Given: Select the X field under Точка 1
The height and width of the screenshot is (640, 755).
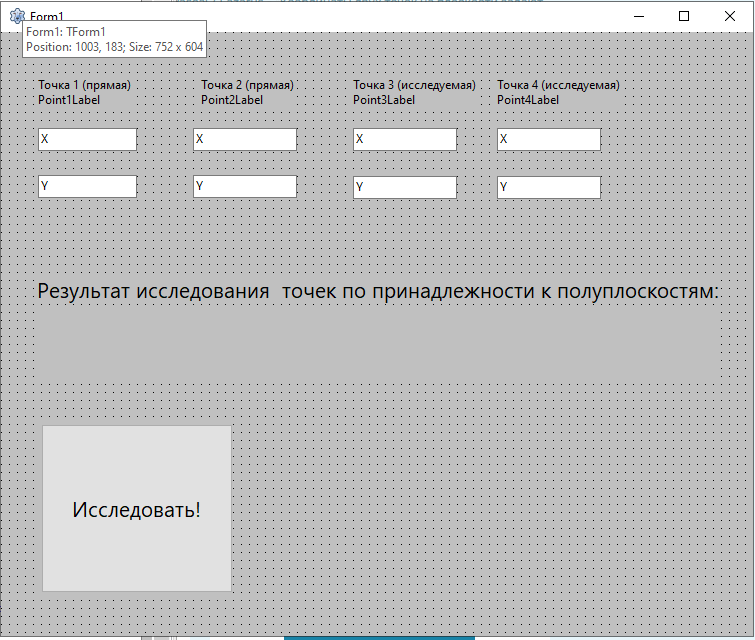Looking at the screenshot, I should pos(87,139).
